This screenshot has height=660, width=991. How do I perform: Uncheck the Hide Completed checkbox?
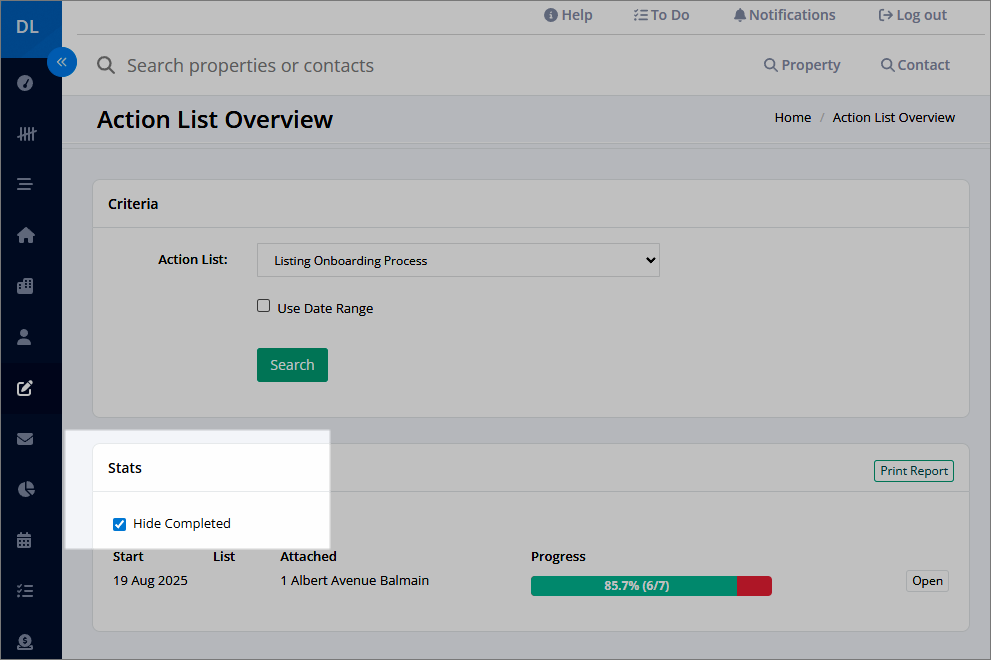119,523
